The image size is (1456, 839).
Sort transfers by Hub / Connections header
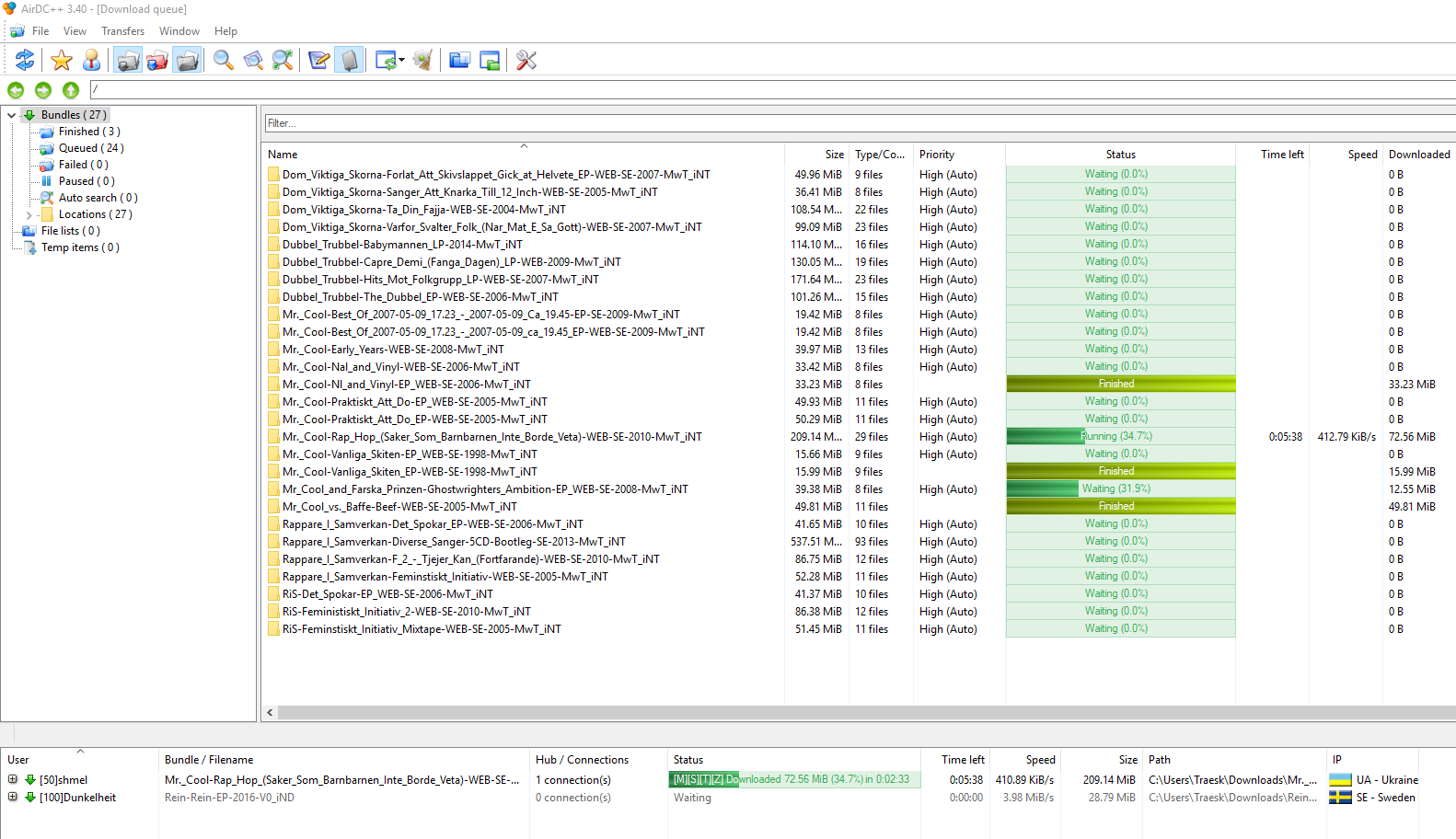click(598, 760)
